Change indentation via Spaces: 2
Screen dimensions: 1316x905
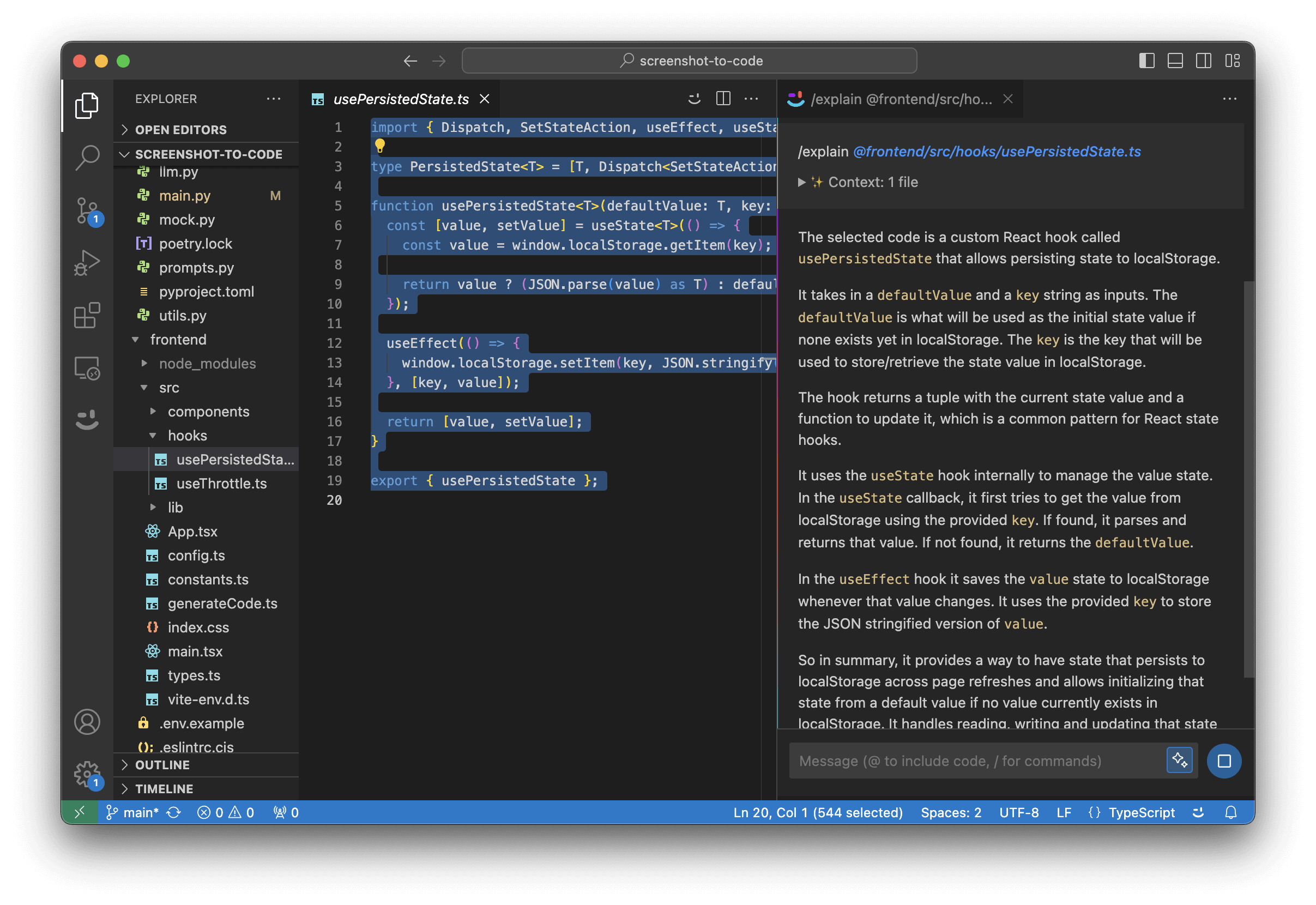pyautogui.click(x=951, y=812)
